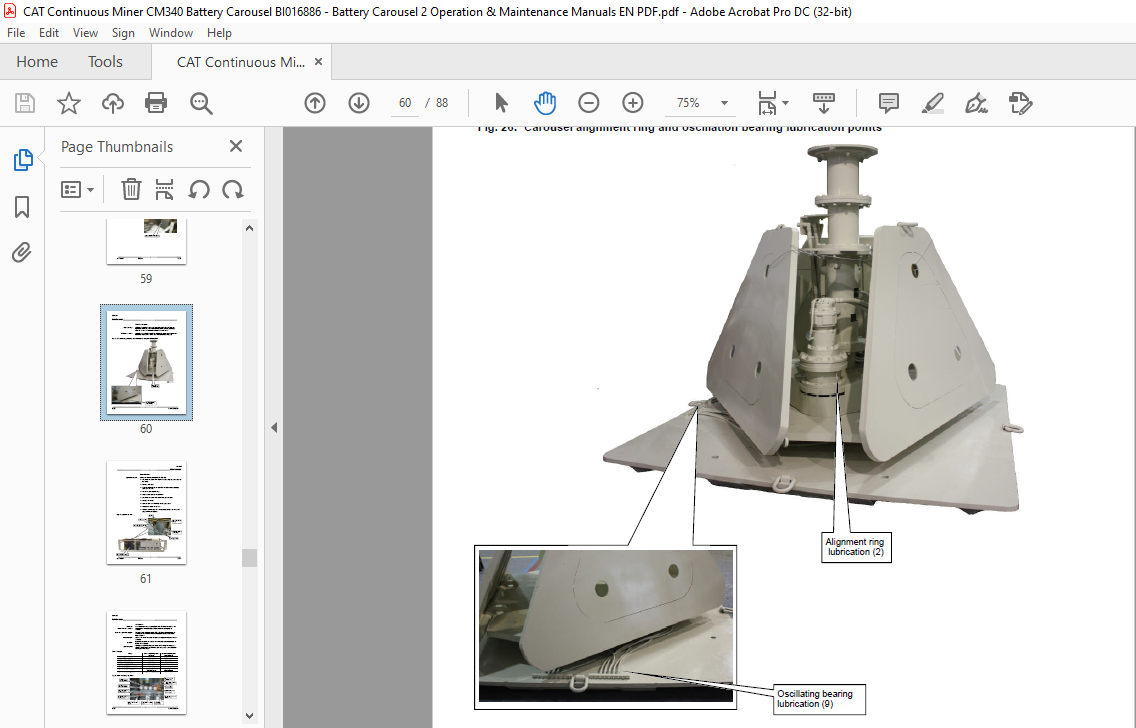This screenshot has height=728, width=1136.
Task: Select the thumbnail below page 61
Action: [x=146, y=662]
